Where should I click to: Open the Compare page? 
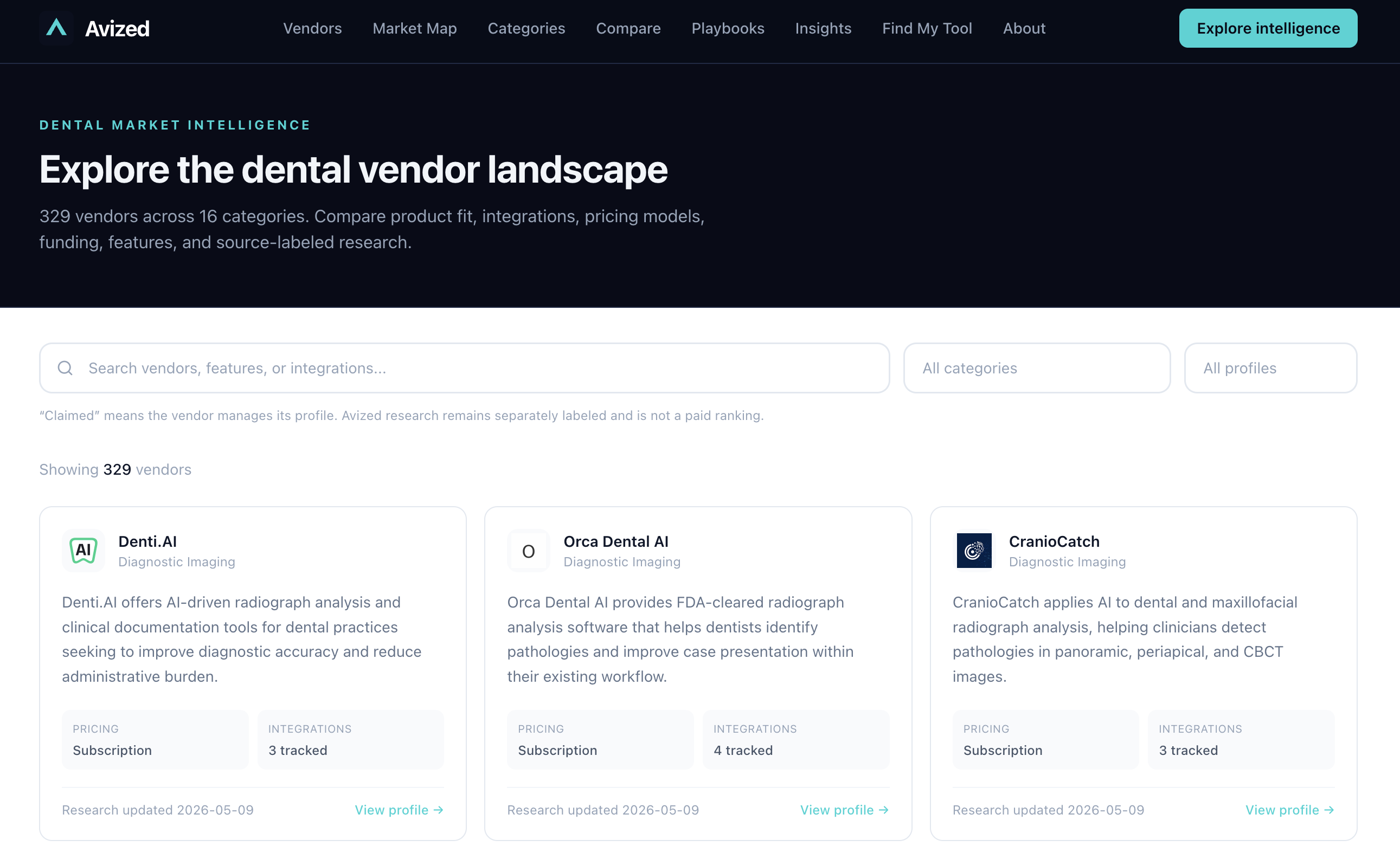[628, 28]
